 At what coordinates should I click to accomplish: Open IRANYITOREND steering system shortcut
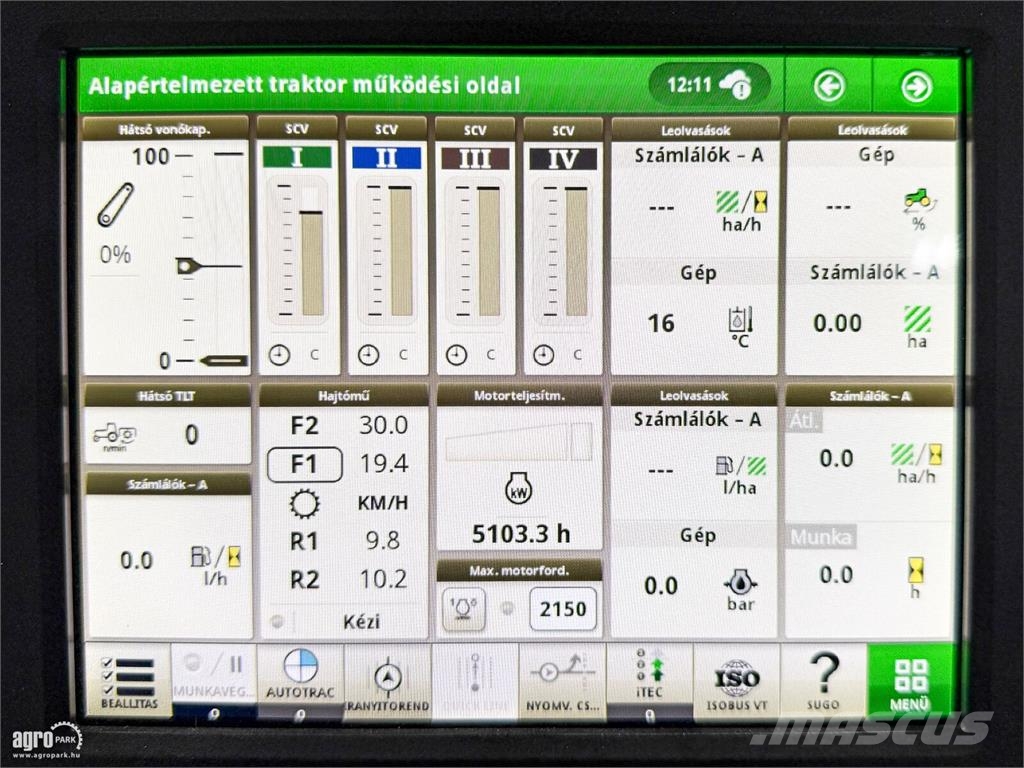[387, 682]
